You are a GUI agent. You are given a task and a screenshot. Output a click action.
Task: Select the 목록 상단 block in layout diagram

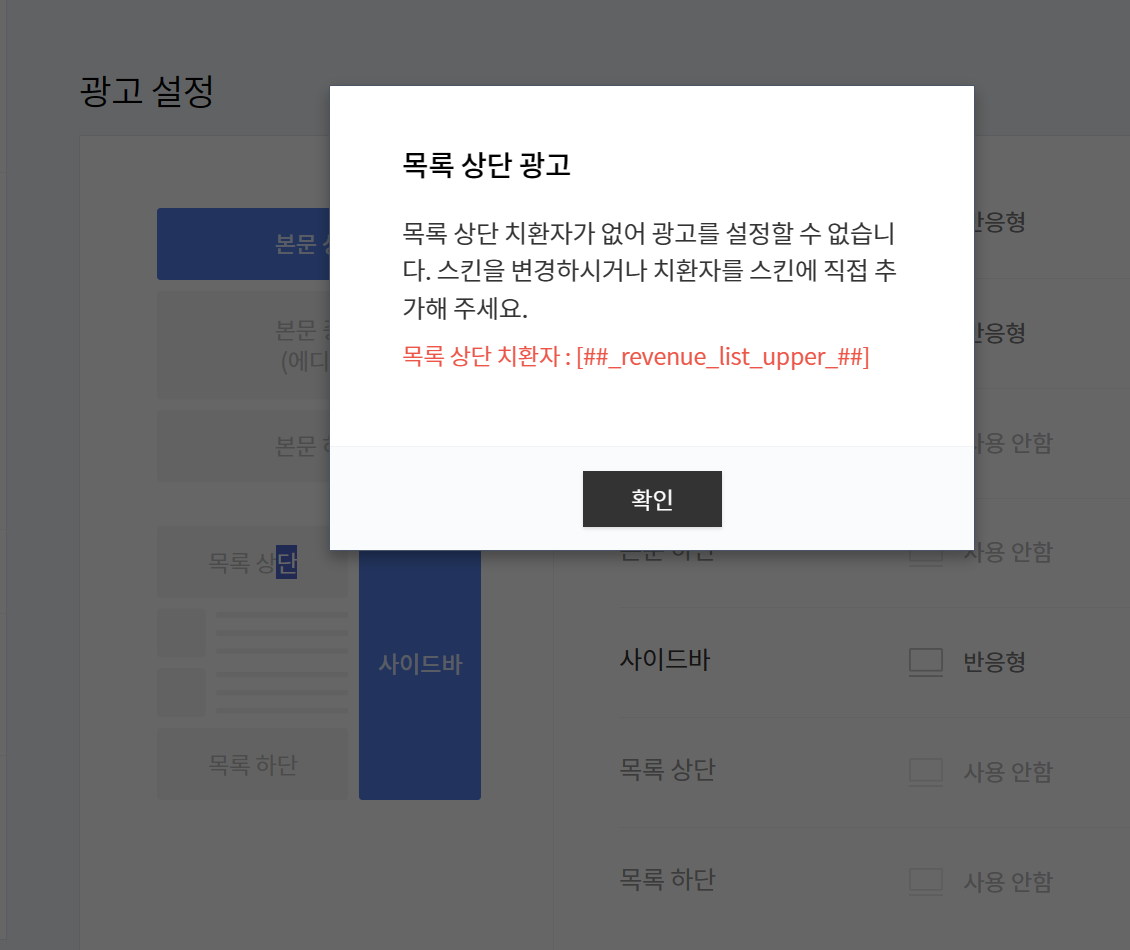coord(252,561)
